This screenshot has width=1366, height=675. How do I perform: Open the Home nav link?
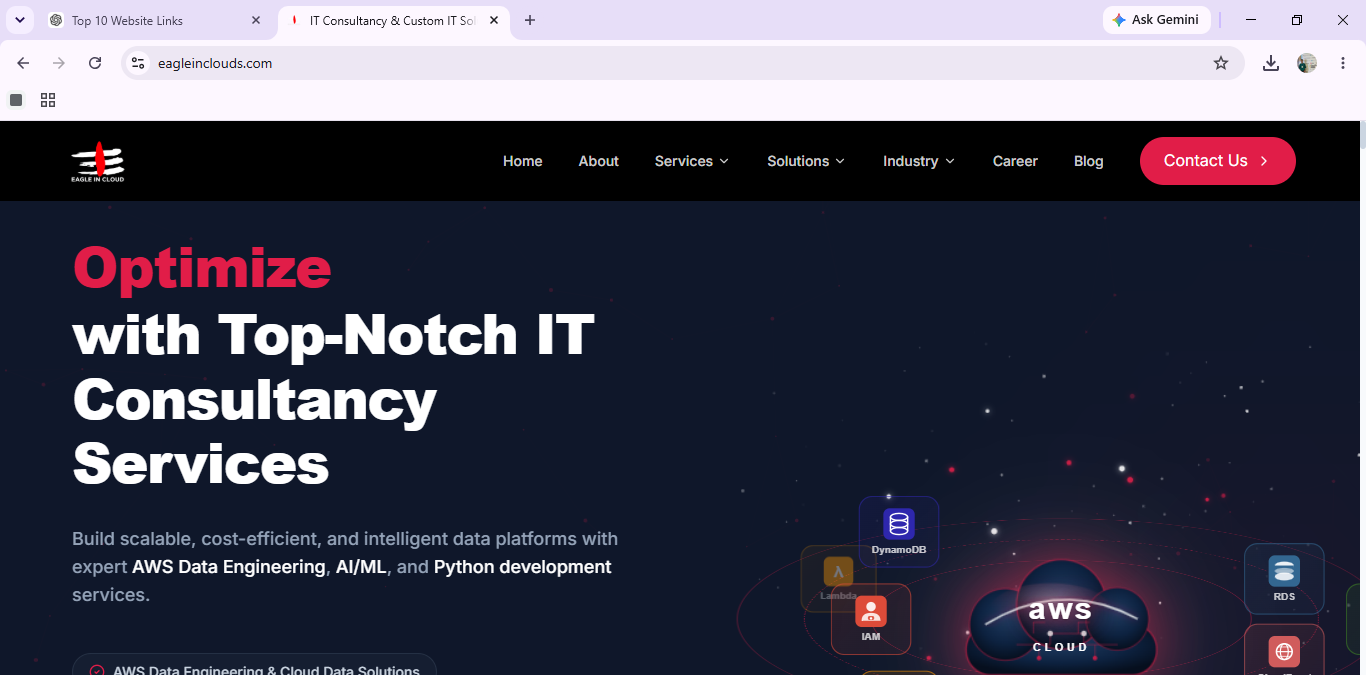[522, 161]
